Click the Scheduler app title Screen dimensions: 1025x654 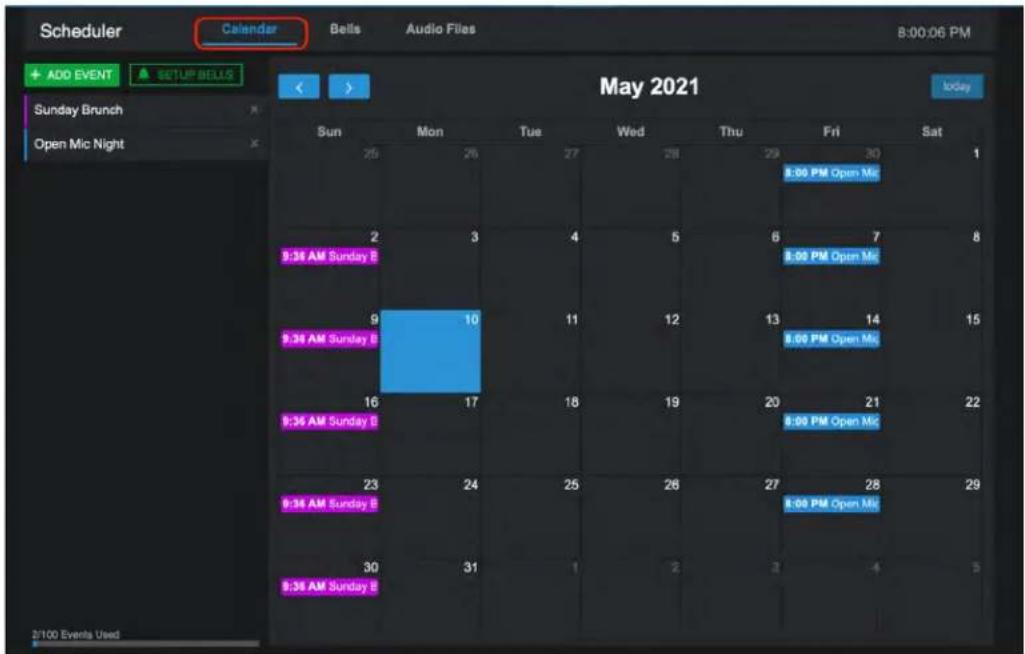(x=81, y=31)
